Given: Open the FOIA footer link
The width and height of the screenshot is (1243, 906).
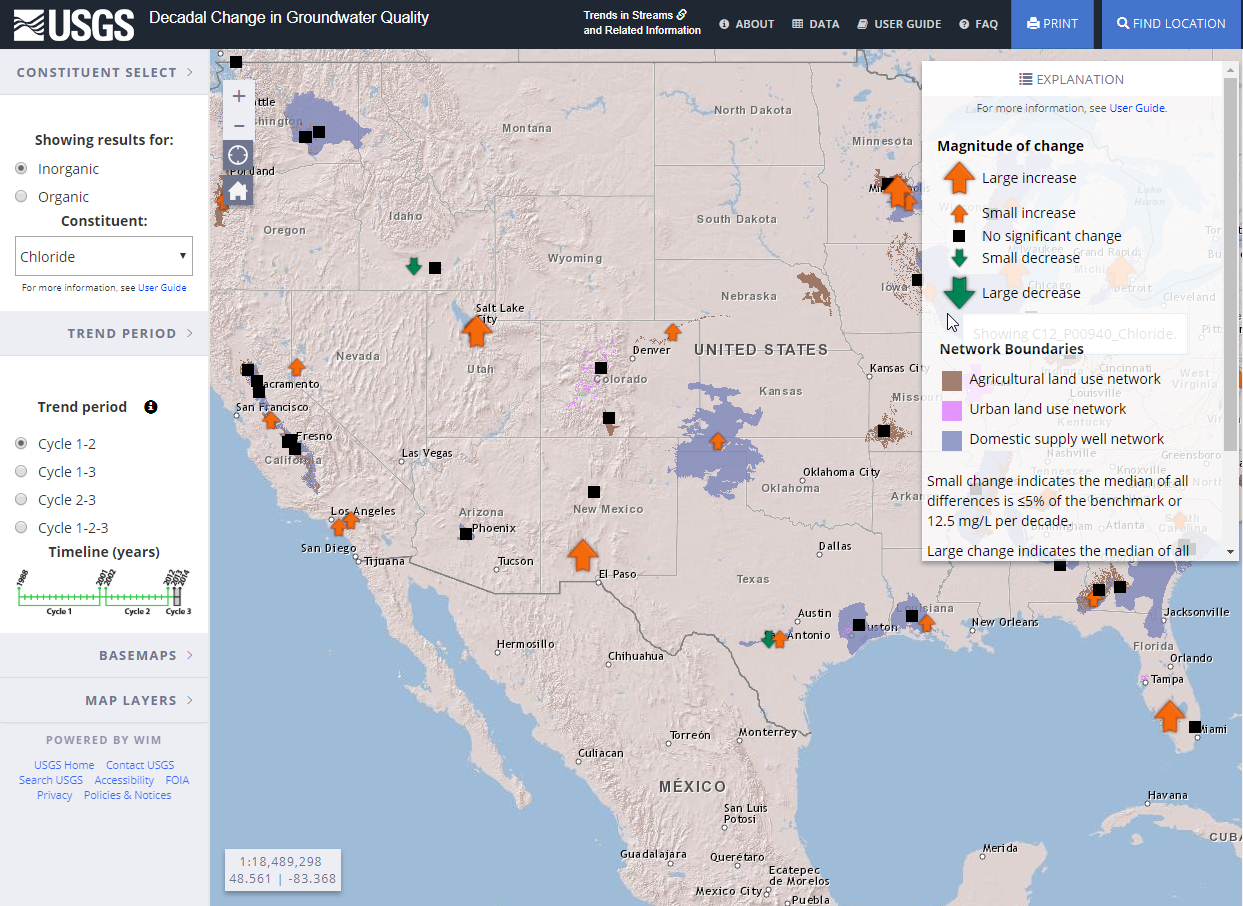Looking at the screenshot, I should [x=177, y=780].
